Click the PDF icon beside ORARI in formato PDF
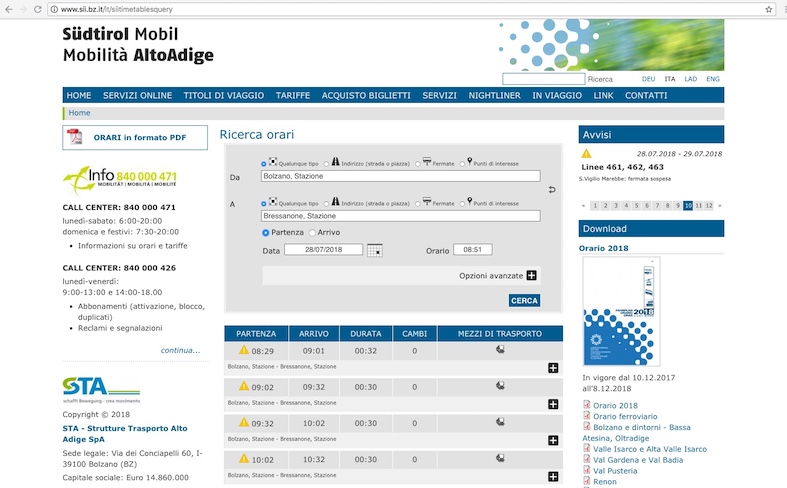The width and height of the screenshot is (787, 488). click(x=74, y=137)
